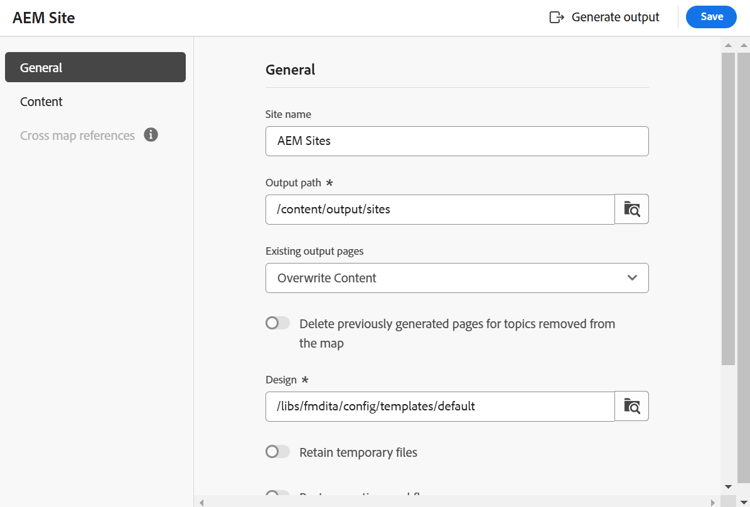This screenshot has width=750, height=507.
Task: Open the Design template folder browse icon
Action: pos(632,406)
